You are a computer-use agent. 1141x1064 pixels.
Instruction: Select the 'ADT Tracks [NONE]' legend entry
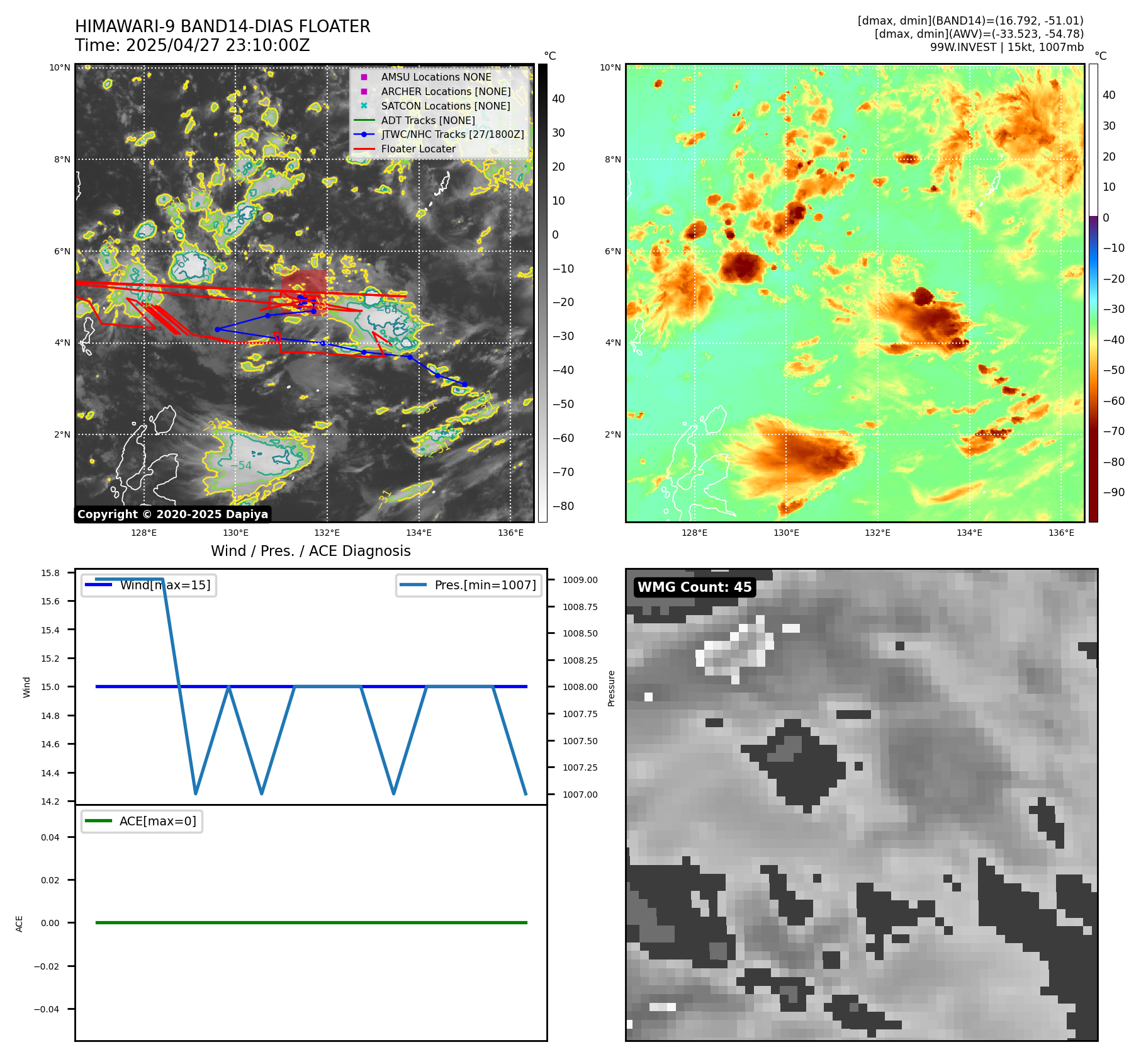click(428, 120)
